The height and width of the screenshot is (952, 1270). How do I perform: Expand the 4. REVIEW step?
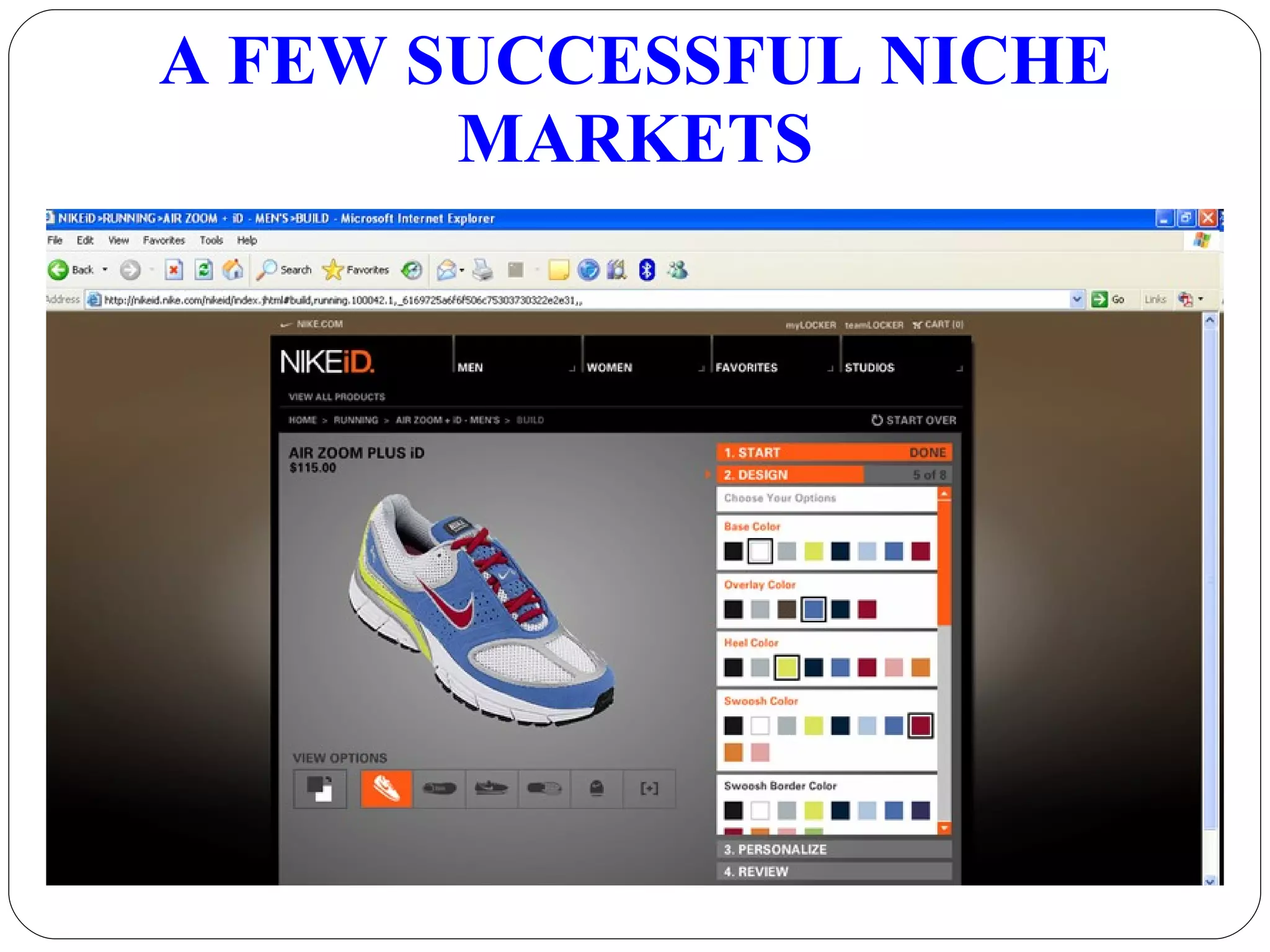[x=834, y=872]
